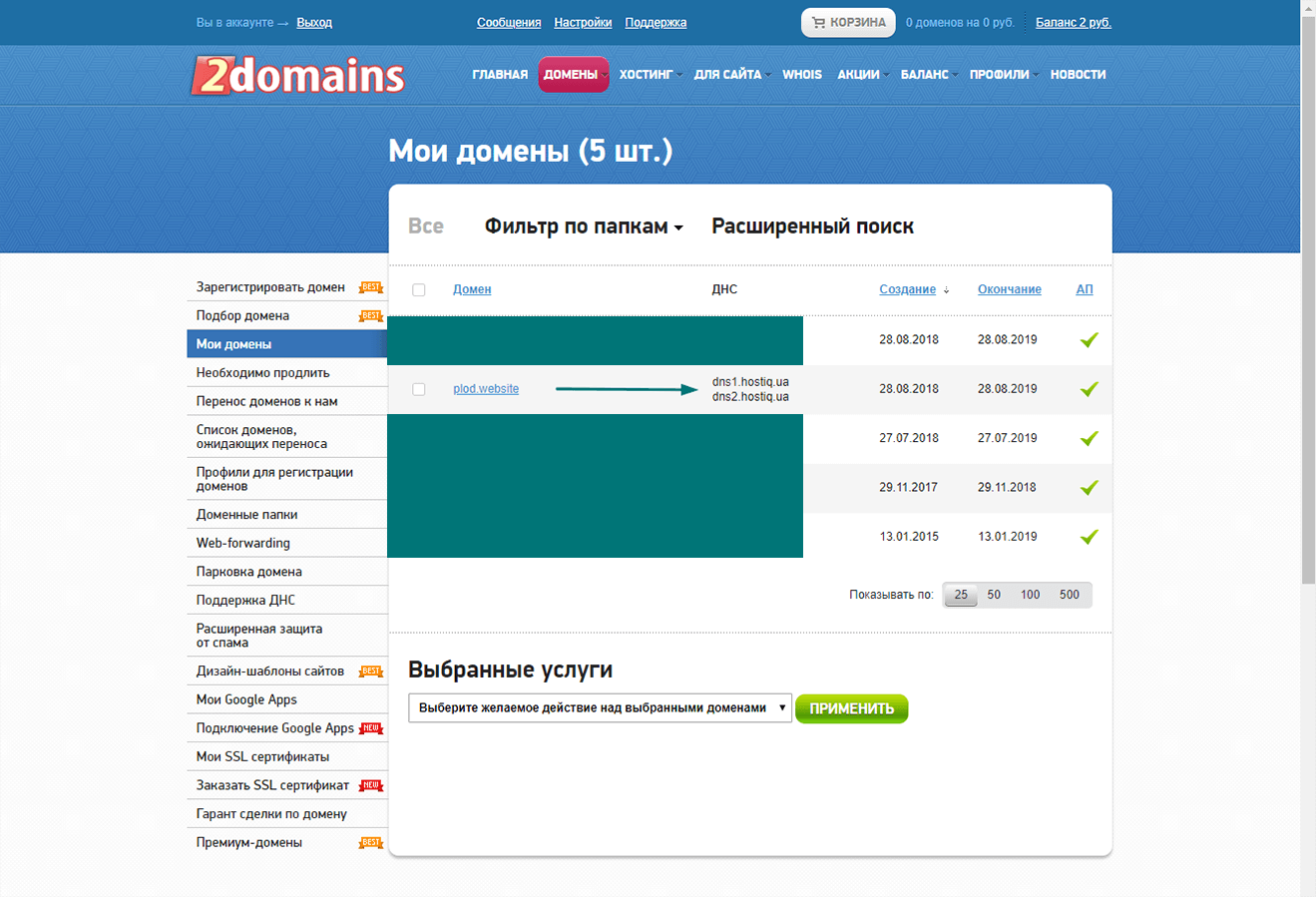Viewport: 1316px width, 897px height.
Task: Open Мои SSL сертификаты in sidebar
Action: click(262, 757)
